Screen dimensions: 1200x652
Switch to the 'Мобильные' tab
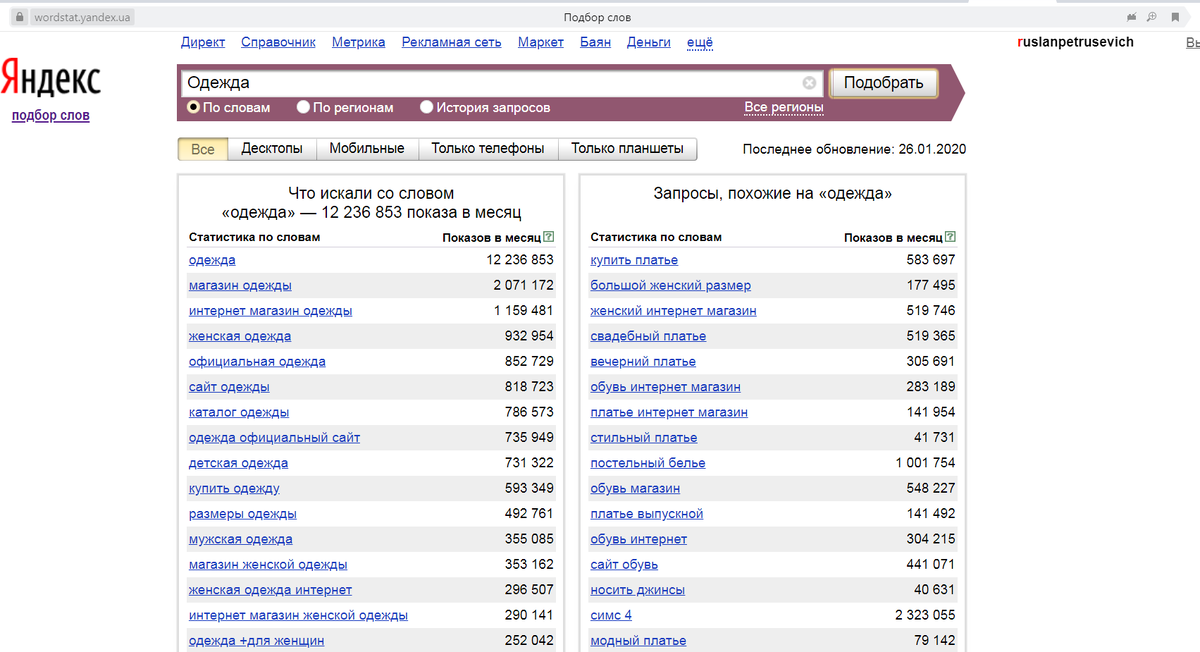point(367,149)
